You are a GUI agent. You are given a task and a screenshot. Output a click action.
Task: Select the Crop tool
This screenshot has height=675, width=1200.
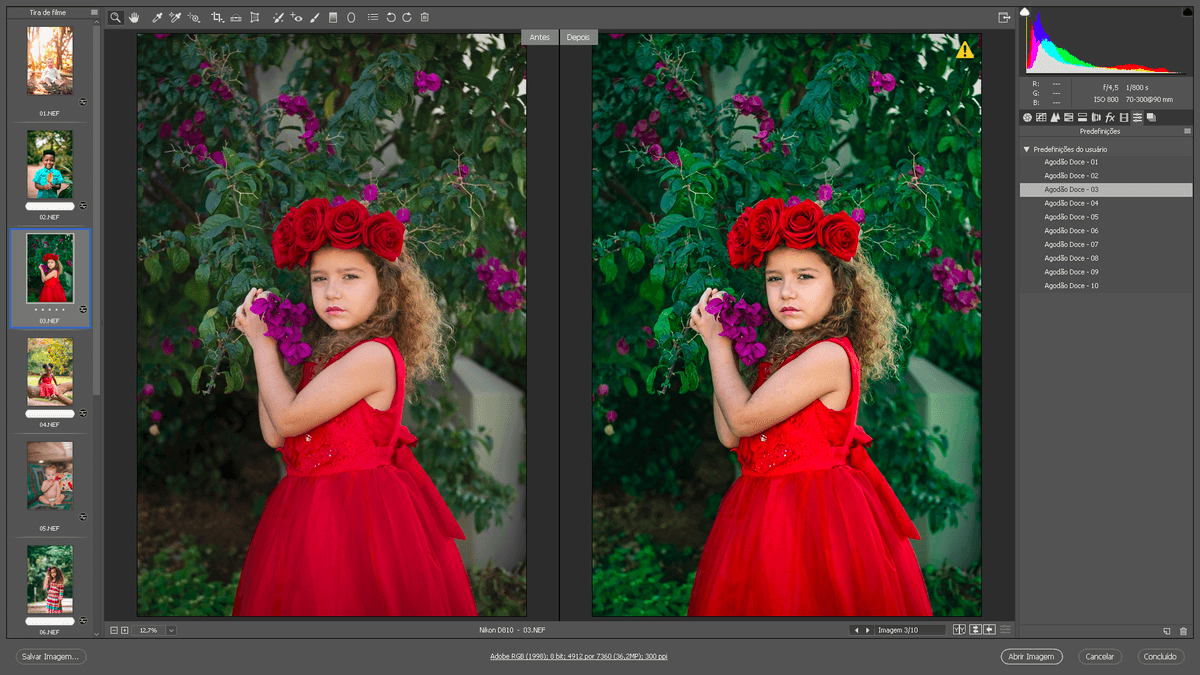(x=217, y=18)
